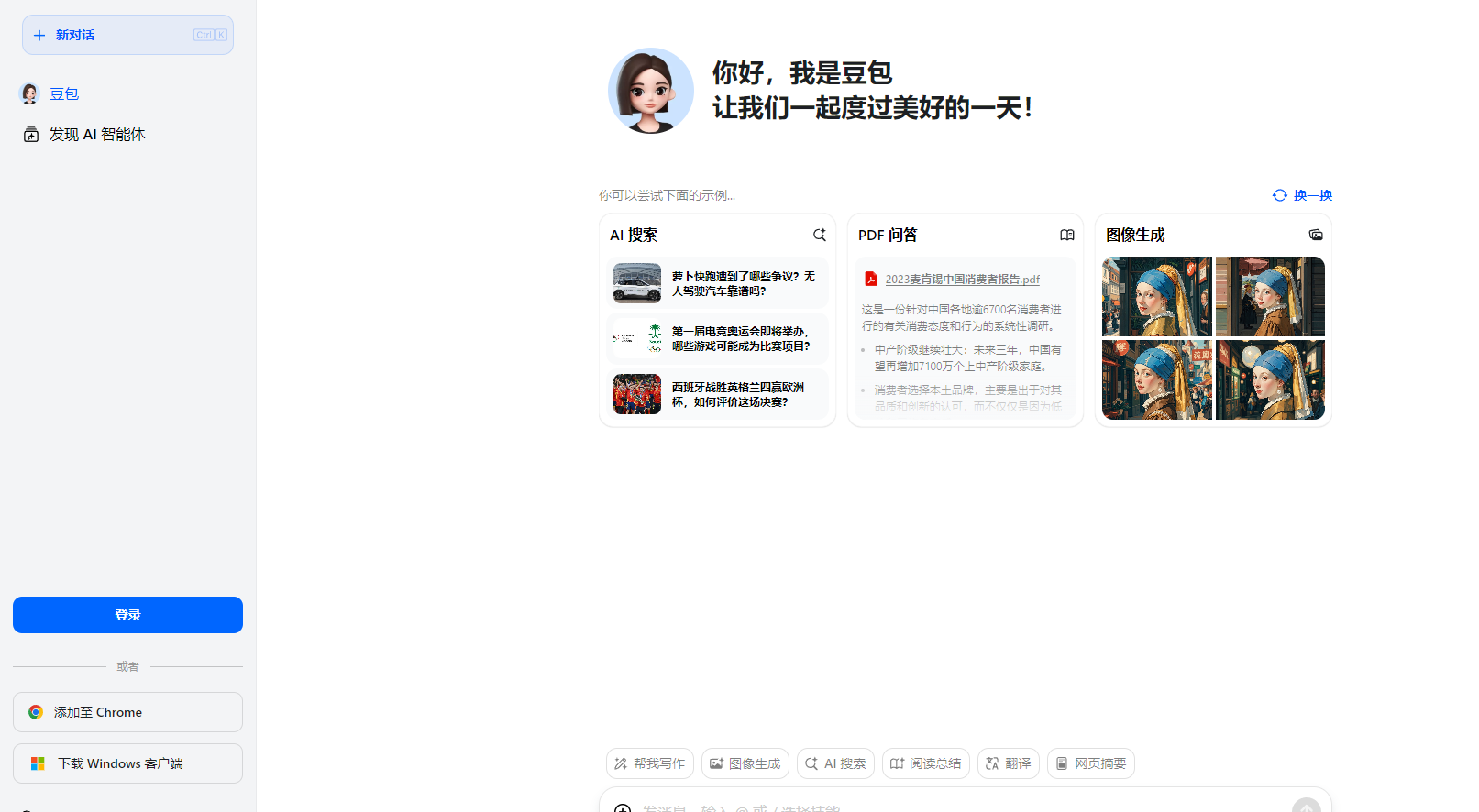Viewport: 1479px width, 812px height.
Task: Choose the 翻译 skill chip
Action: click(x=1009, y=763)
